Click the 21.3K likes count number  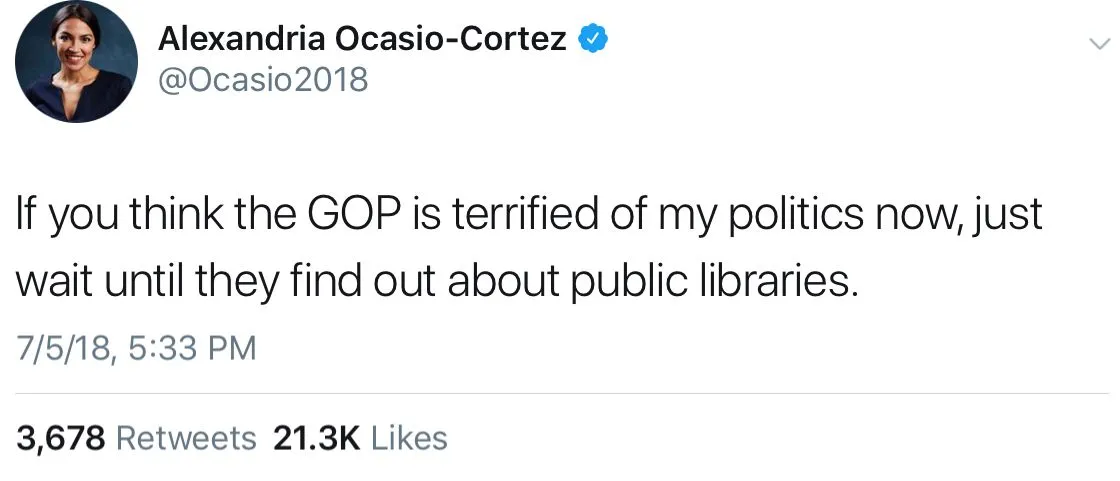pos(316,438)
